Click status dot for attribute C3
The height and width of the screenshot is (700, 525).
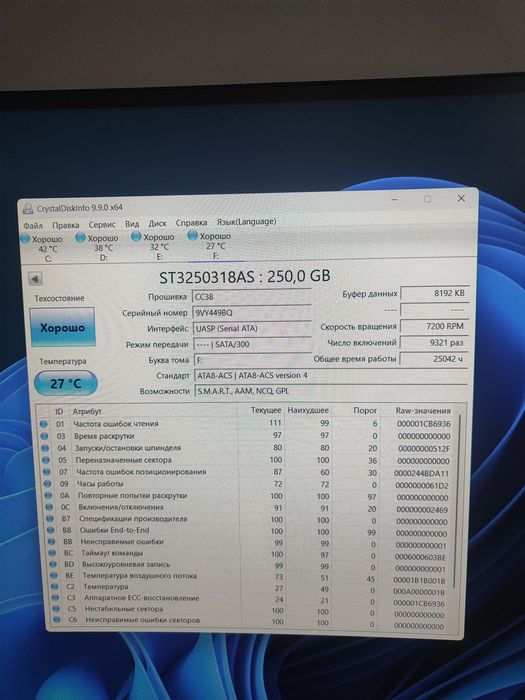[x=55, y=598]
